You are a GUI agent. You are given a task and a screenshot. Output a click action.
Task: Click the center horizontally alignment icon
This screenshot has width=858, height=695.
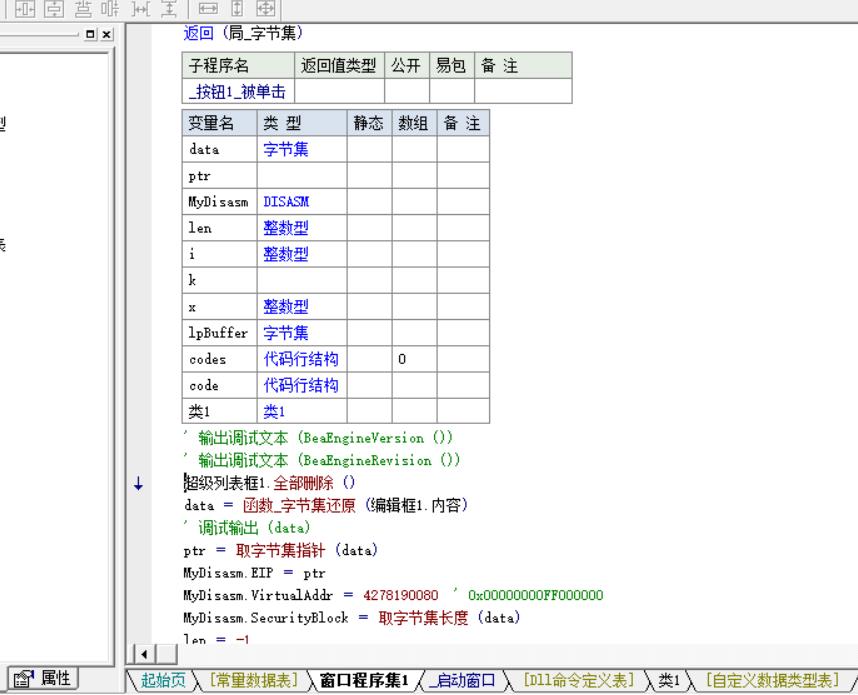point(25,9)
